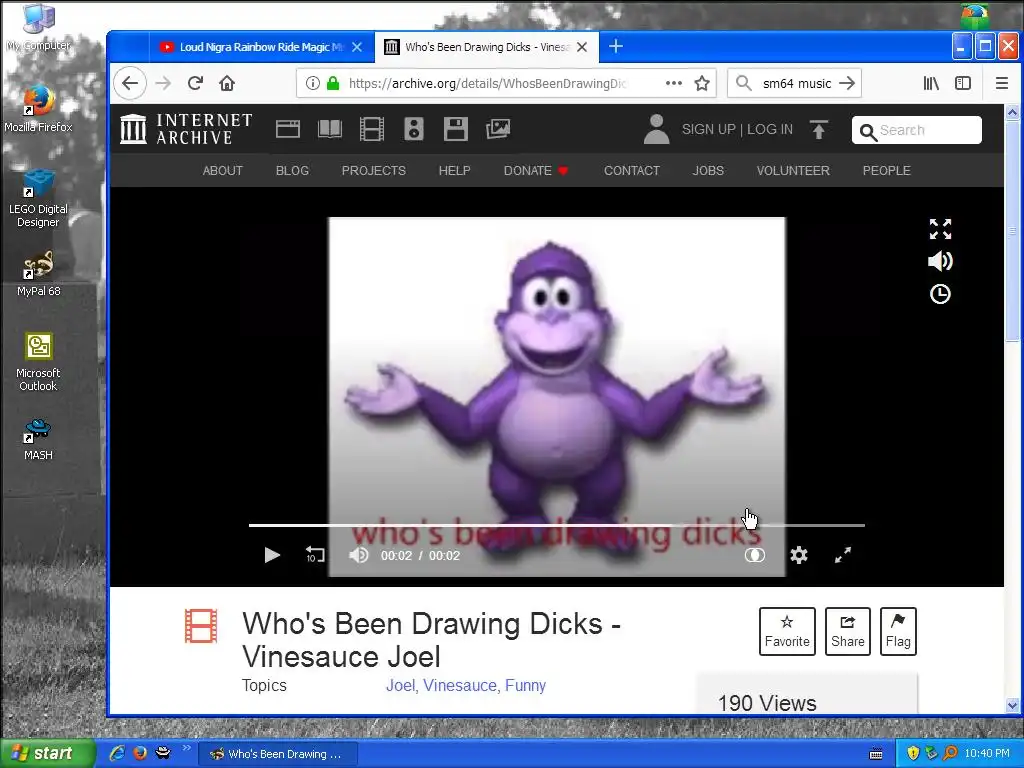Bookmark this page with star icon
The height and width of the screenshot is (768, 1024).
(x=701, y=83)
